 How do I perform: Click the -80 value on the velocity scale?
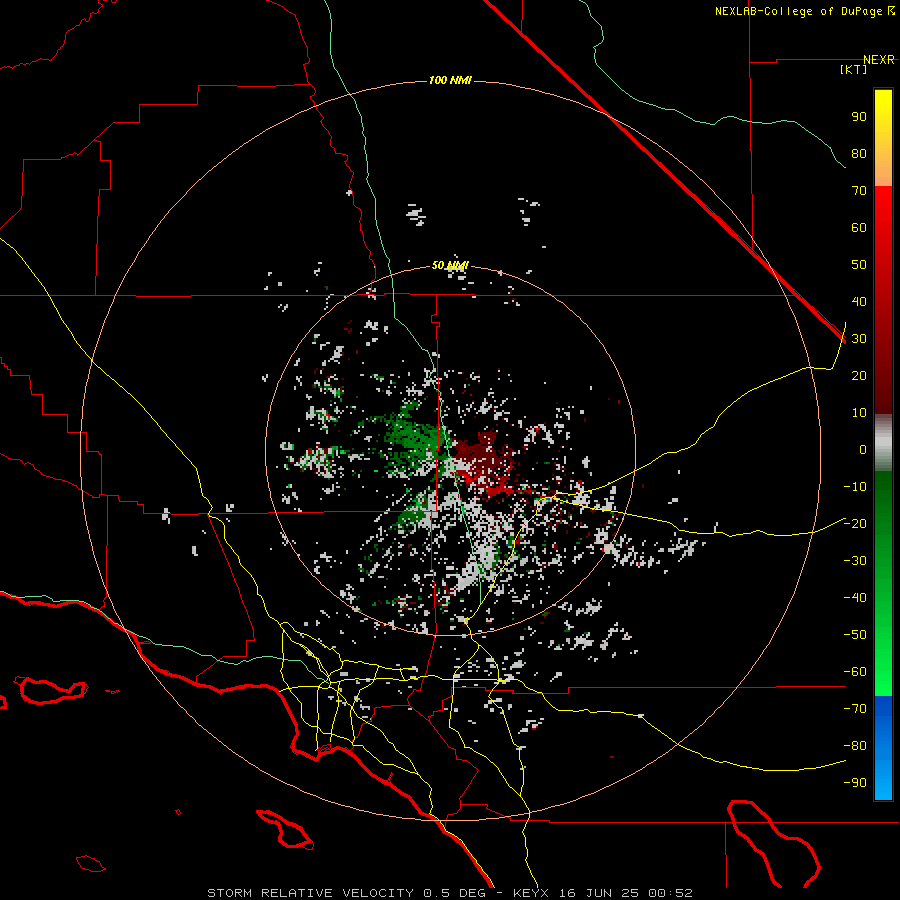coord(855,746)
